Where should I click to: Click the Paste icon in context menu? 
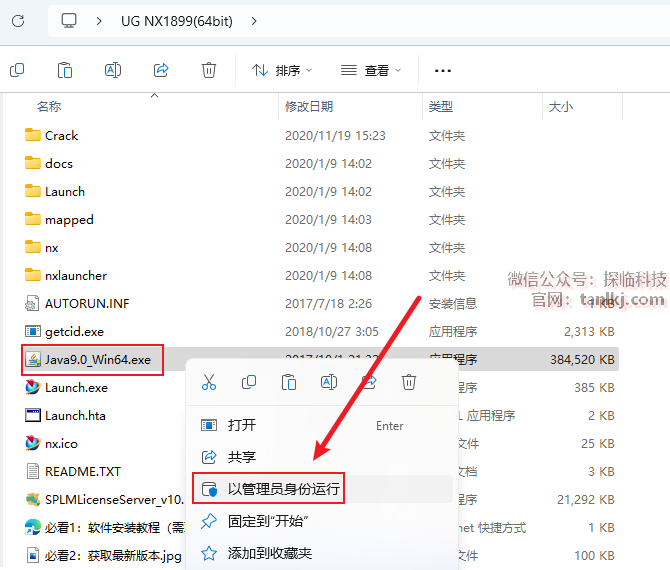click(289, 382)
